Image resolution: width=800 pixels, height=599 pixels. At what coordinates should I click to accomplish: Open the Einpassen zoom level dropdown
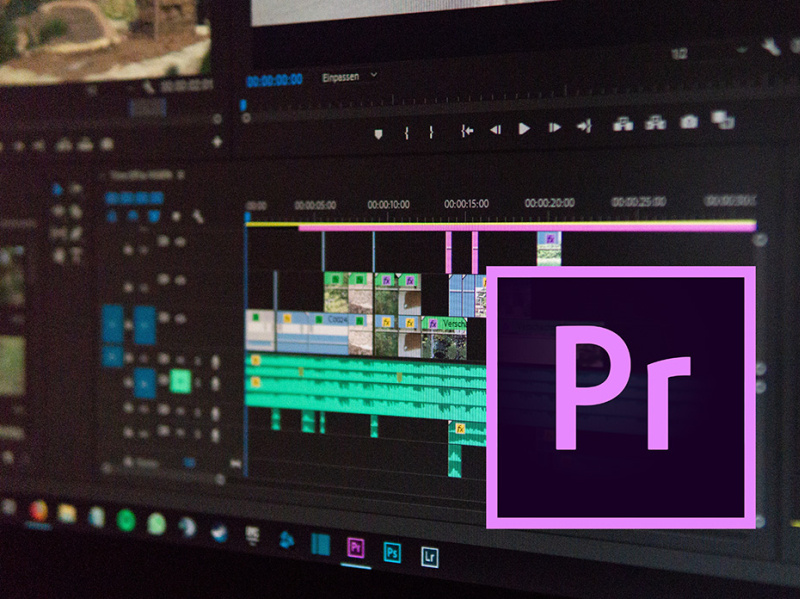click(x=349, y=75)
